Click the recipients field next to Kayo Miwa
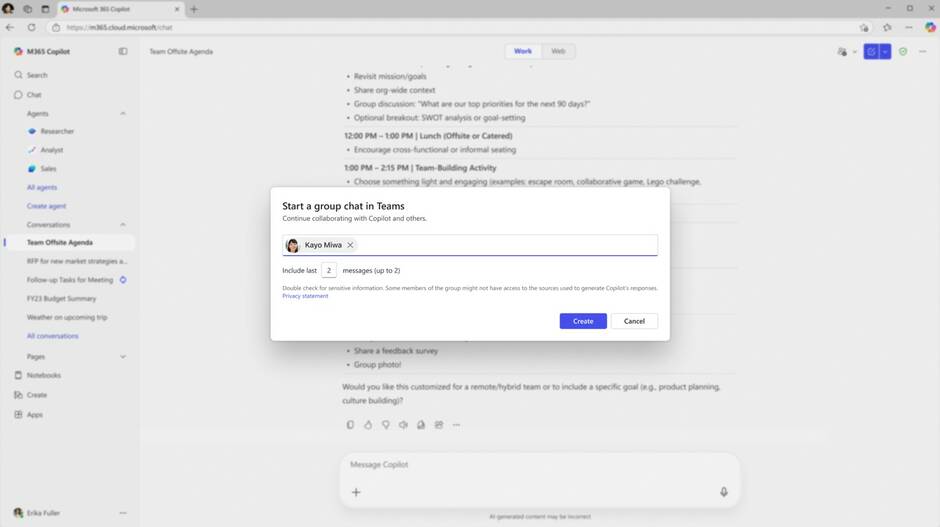Viewport: 940px width, 527px height. [500, 245]
